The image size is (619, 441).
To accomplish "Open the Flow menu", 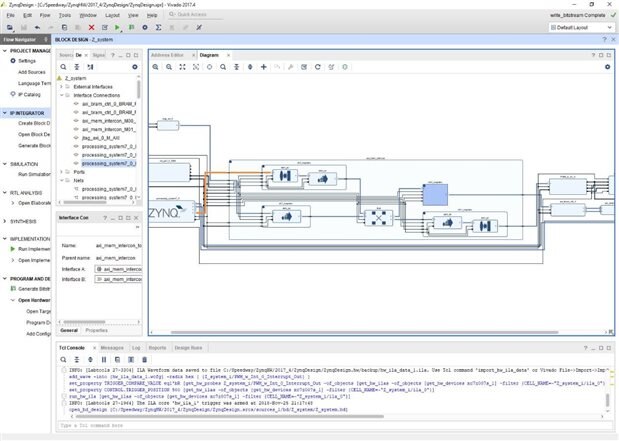I will 44,16.
